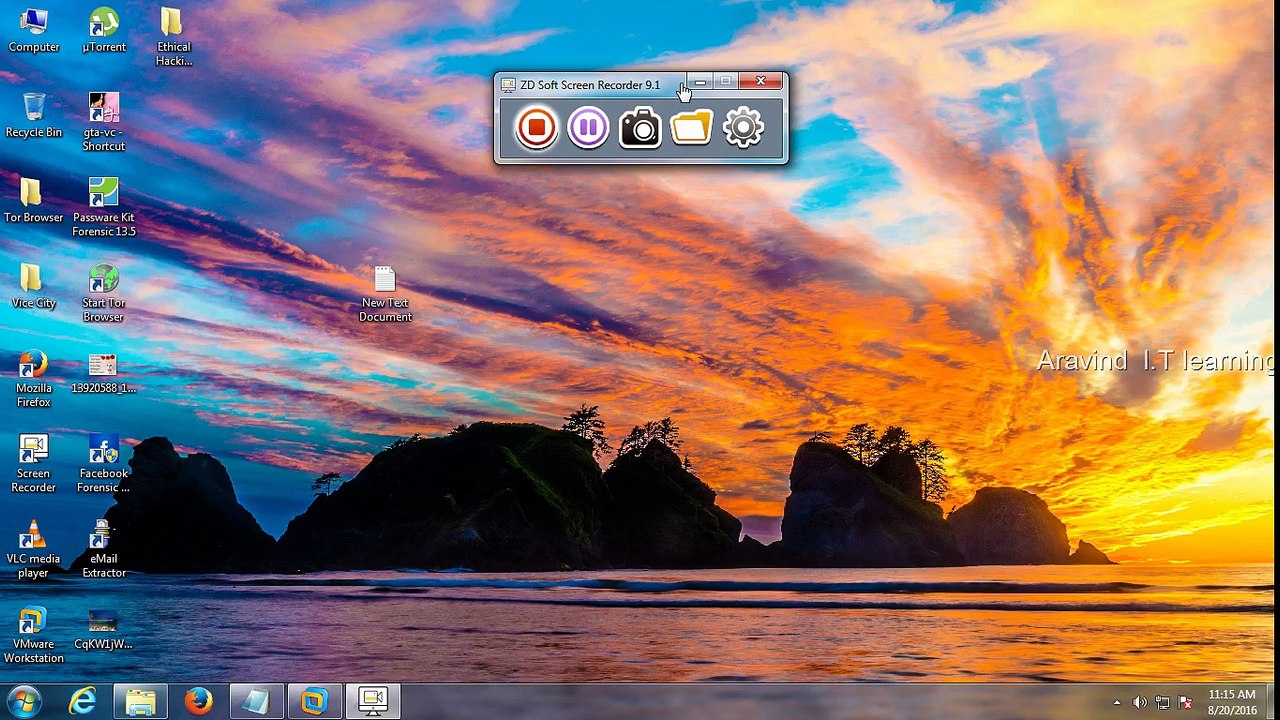
Task: Select the Mozilla Firefox desktop shortcut
Action: coord(34,379)
